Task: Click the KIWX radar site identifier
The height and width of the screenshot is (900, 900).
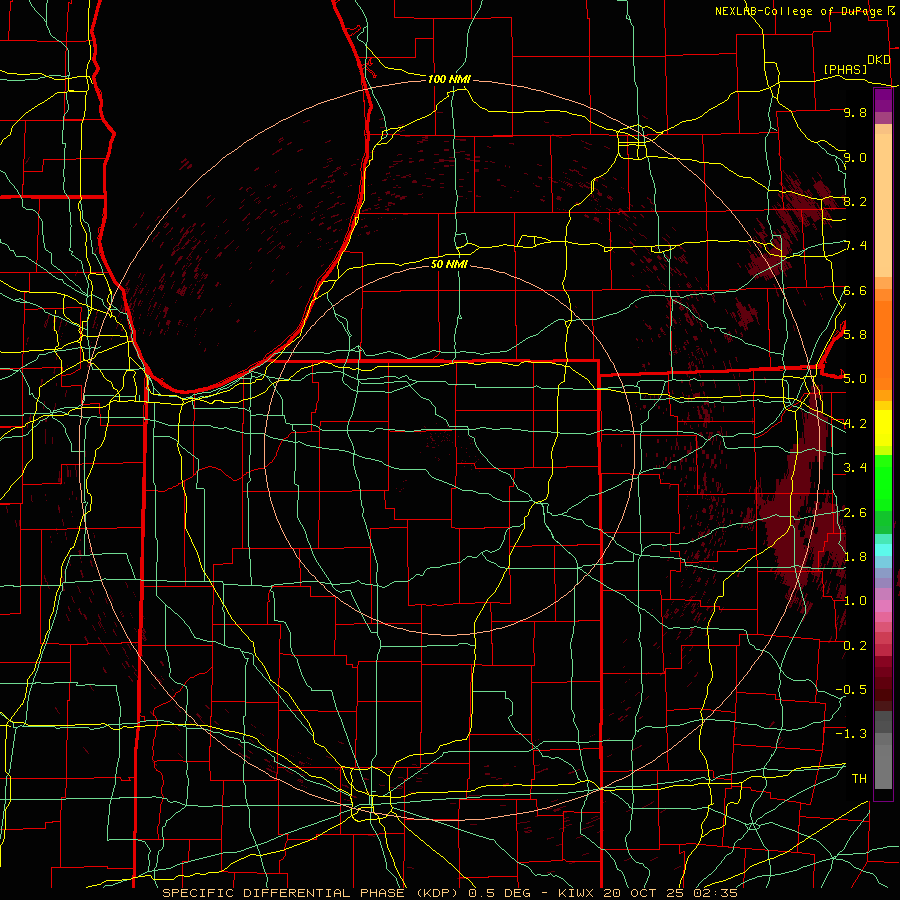Action: [576, 893]
